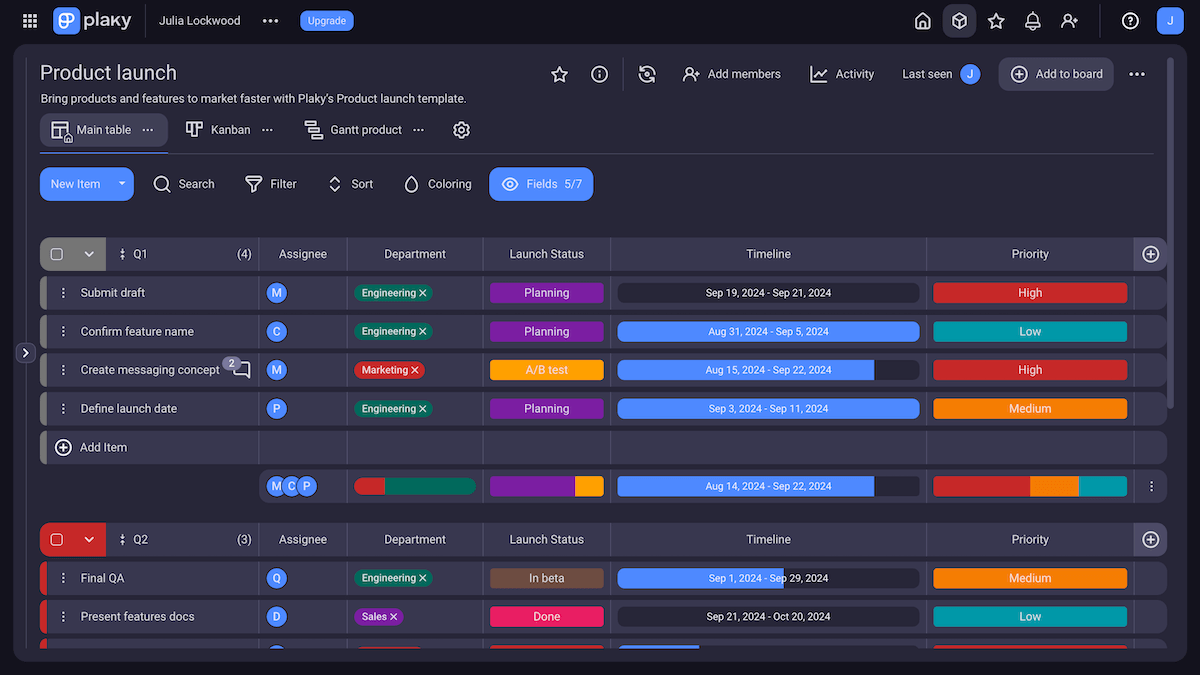Open the help question mark icon
The image size is (1200, 675).
coord(1130,20)
